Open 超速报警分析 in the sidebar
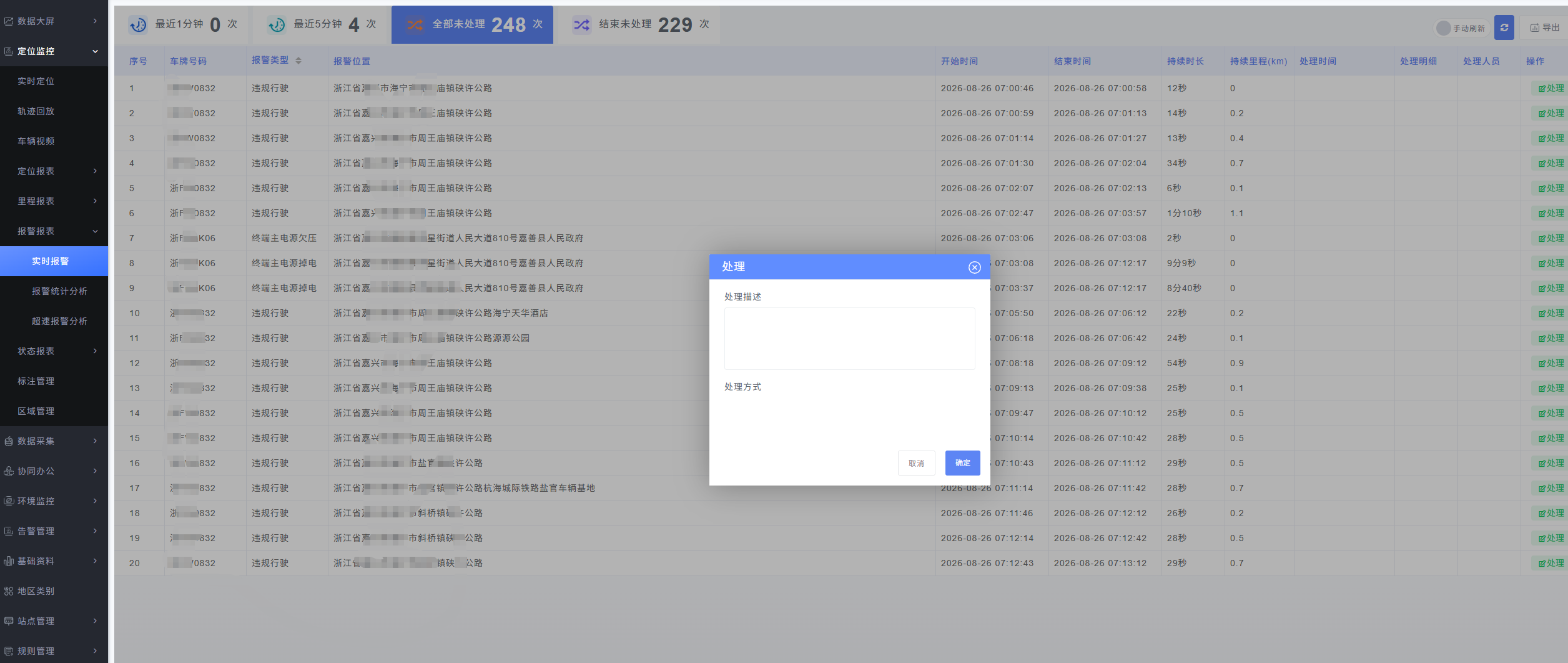This screenshot has height=663, width=1568. (54, 321)
